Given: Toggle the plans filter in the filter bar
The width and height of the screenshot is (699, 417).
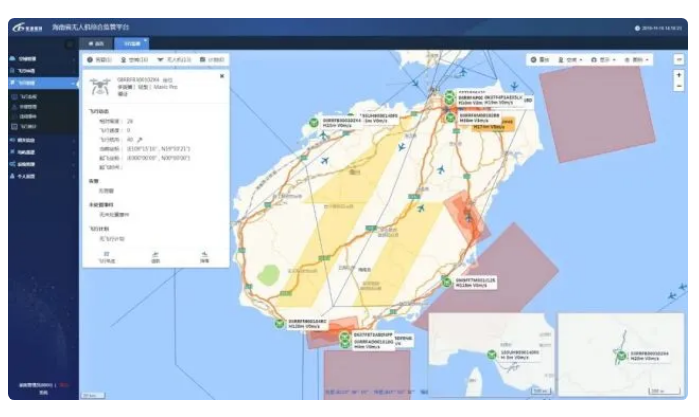Looking at the screenshot, I should [212, 60].
